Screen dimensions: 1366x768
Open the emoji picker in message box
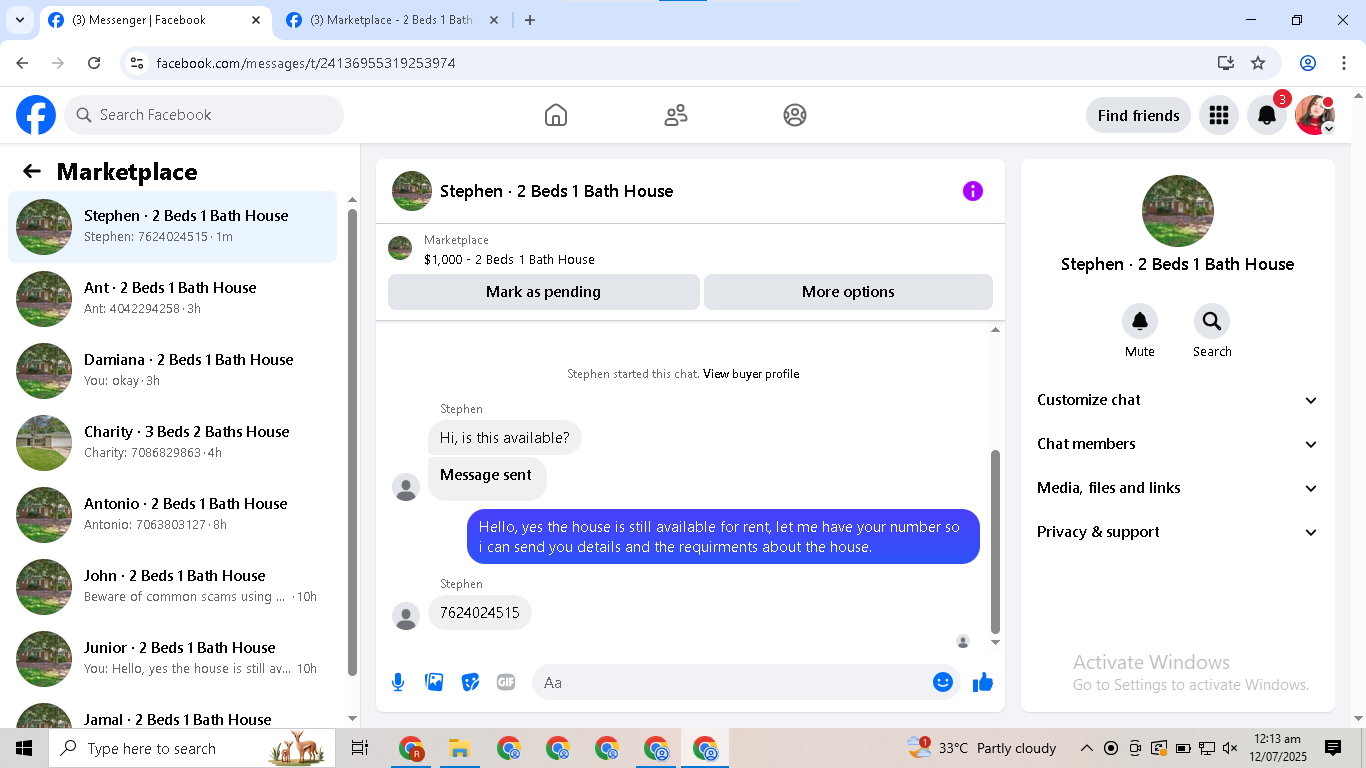tap(942, 682)
